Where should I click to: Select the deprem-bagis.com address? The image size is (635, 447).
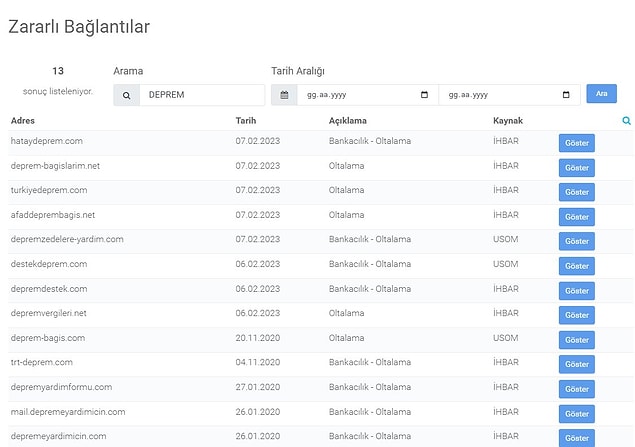coord(48,338)
